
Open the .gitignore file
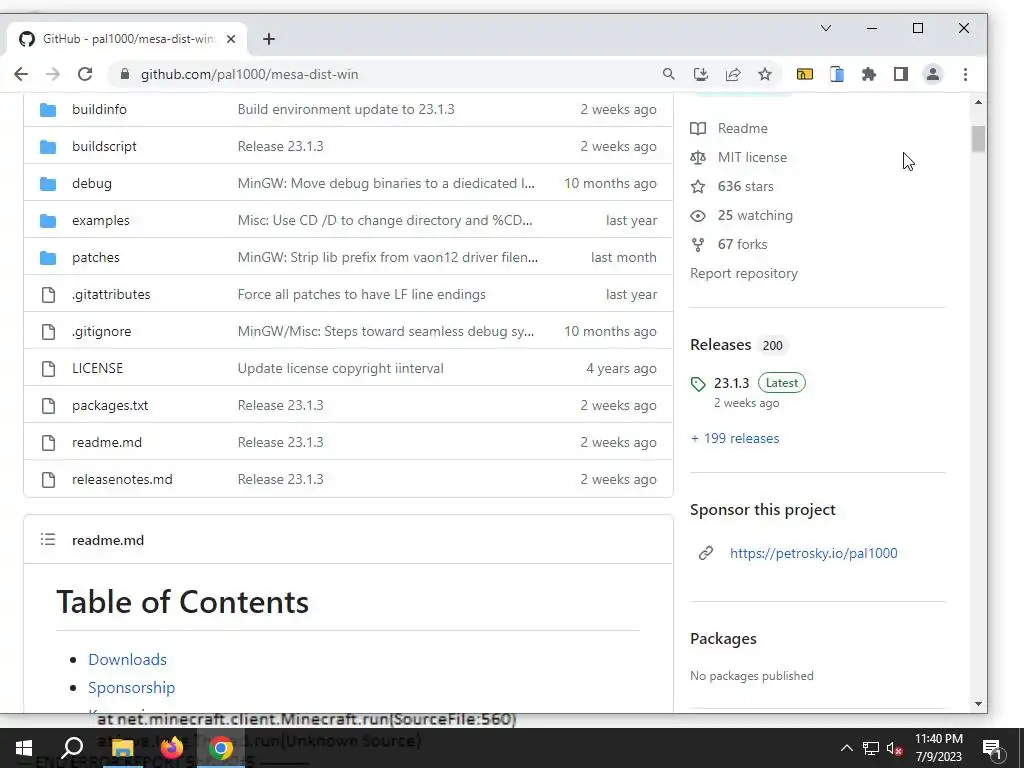tap(102, 331)
